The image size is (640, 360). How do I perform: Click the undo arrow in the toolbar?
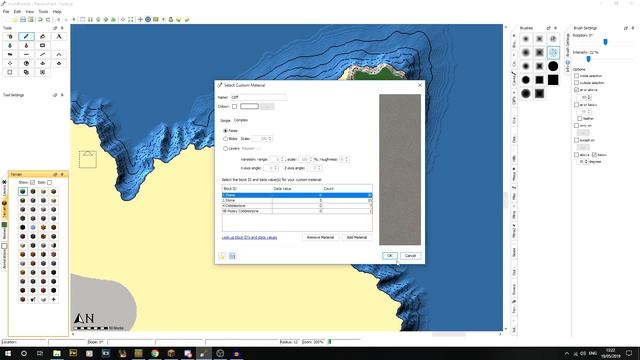[40, 19]
